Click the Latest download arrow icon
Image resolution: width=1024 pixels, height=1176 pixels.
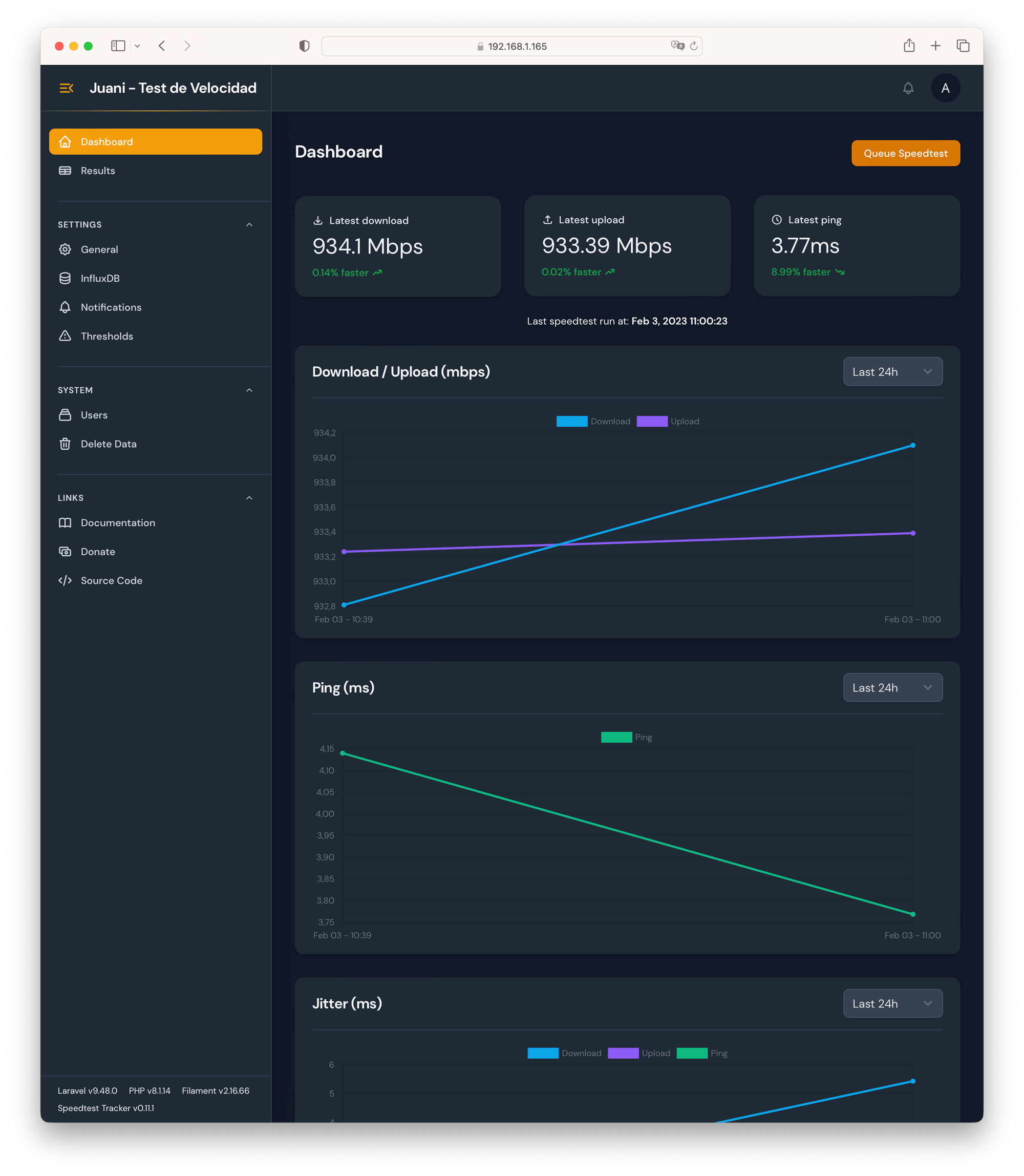[x=318, y=221]
